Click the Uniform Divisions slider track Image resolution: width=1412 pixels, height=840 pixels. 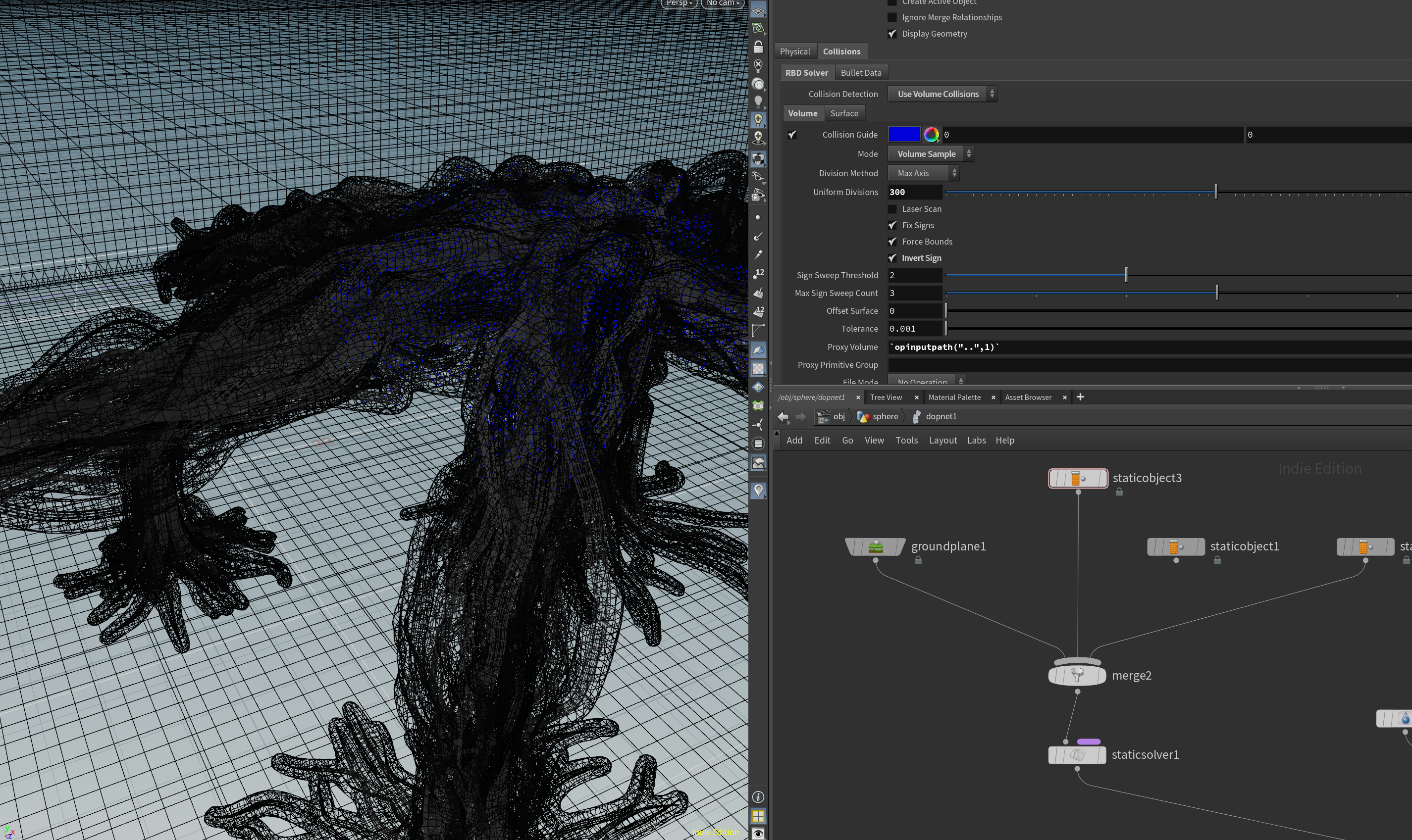(1179, 193)
